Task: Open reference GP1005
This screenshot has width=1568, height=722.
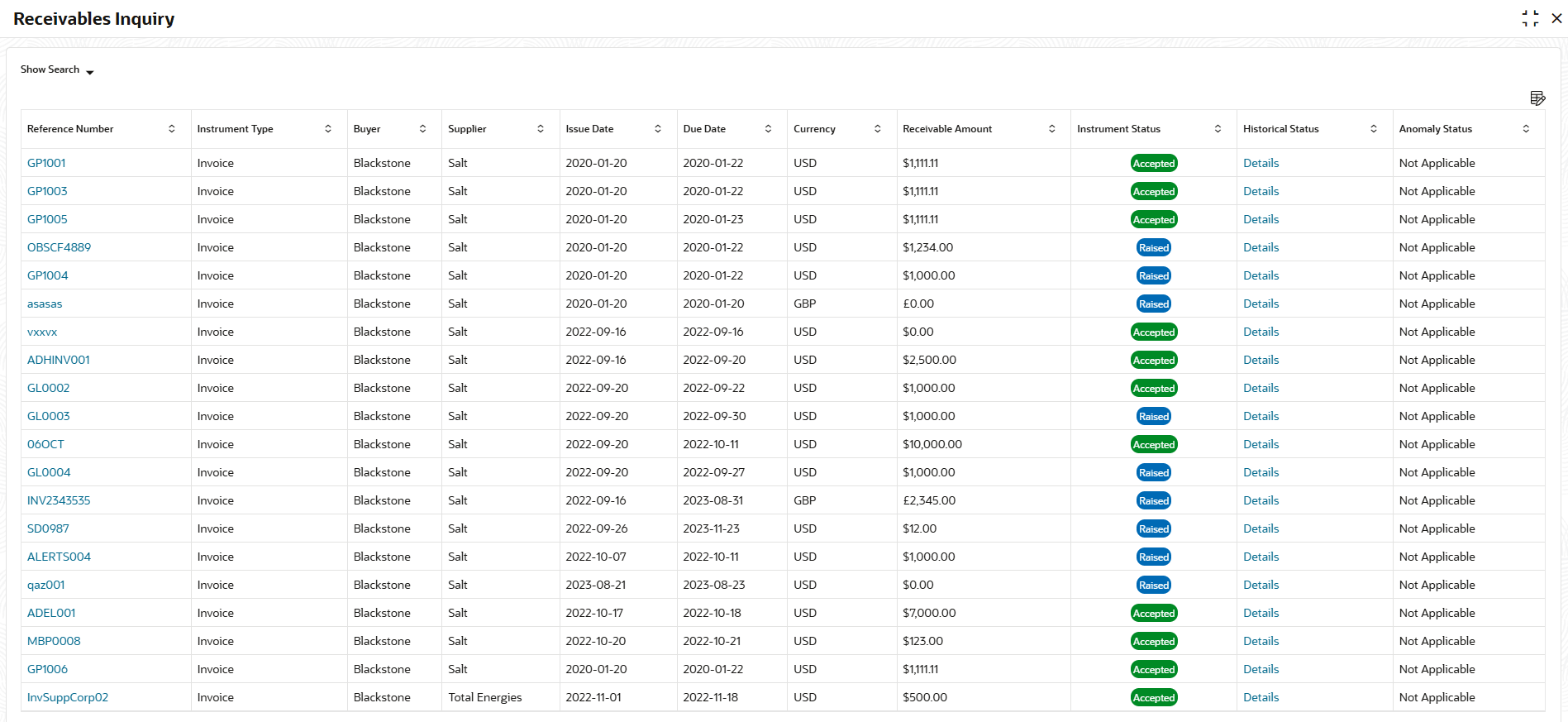Action: click(x=47, y=219)
